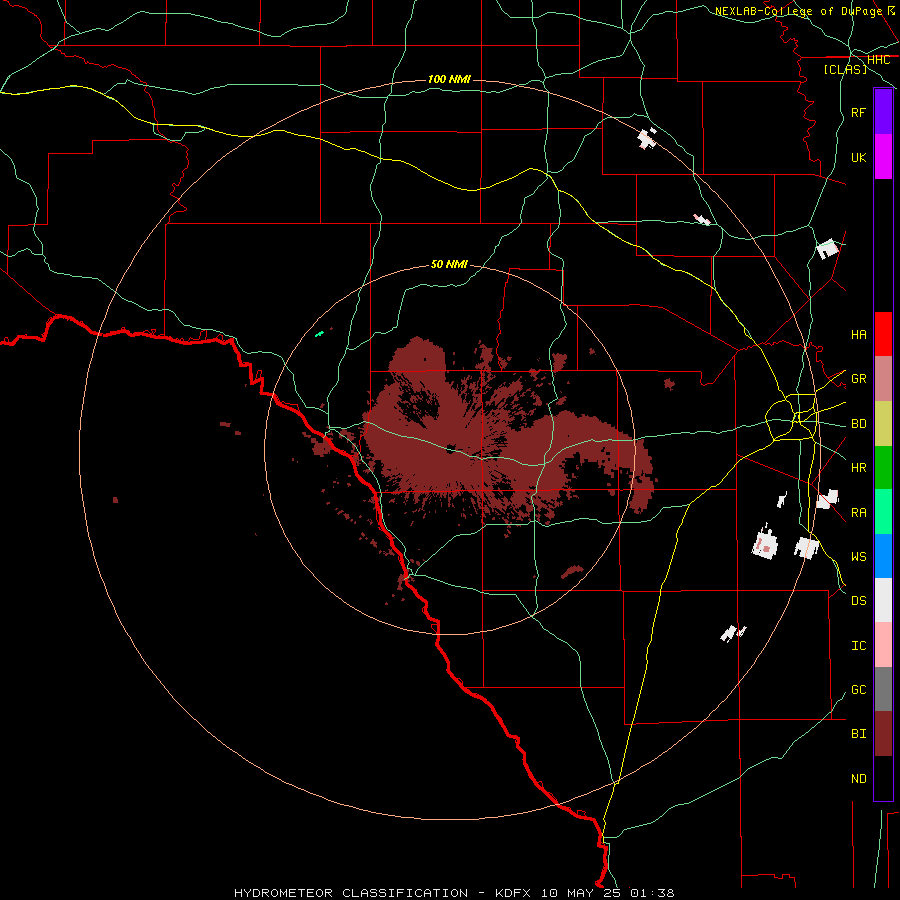Click the IC ice crystals pink swatch
Viewport: 900px width, 900px height.
[x=883, y=645]
